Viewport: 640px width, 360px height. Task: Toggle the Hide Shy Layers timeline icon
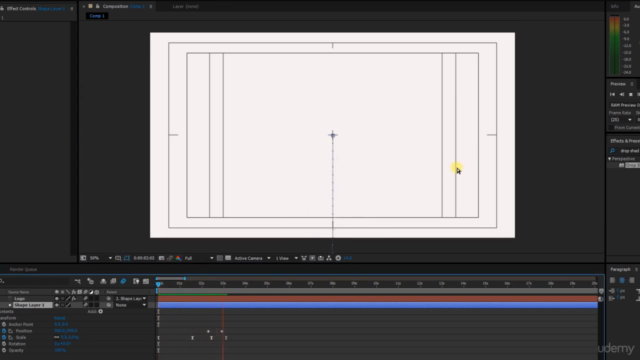[103, 281]
